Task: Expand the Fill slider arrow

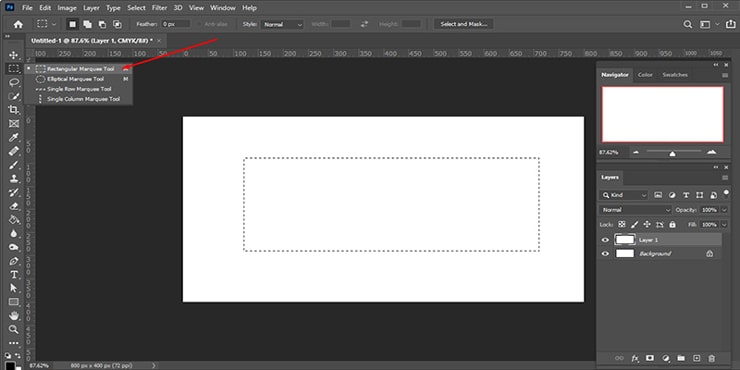Action: (x=724, y=225)
